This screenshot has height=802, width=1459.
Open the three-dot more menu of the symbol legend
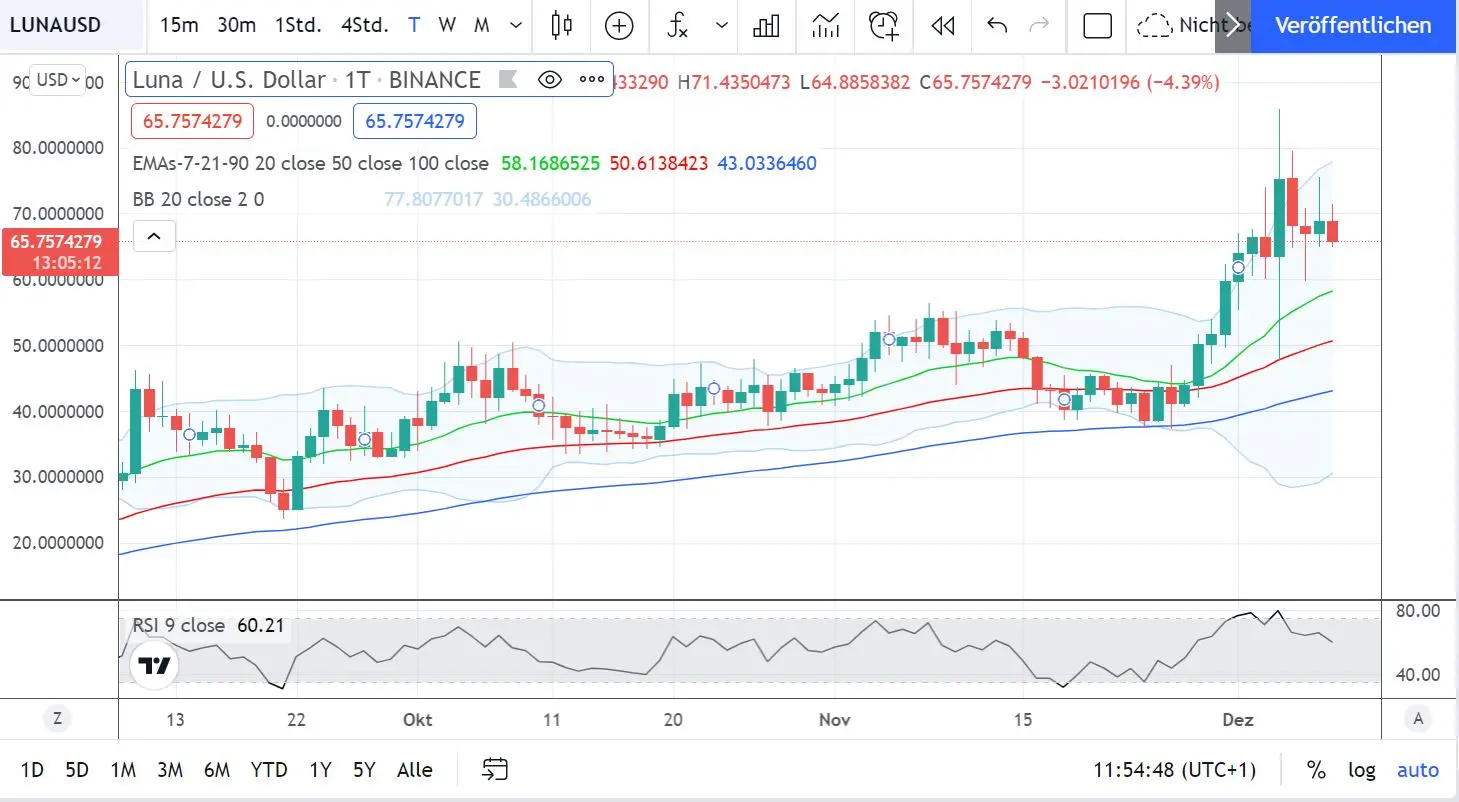tap(592, 80)
